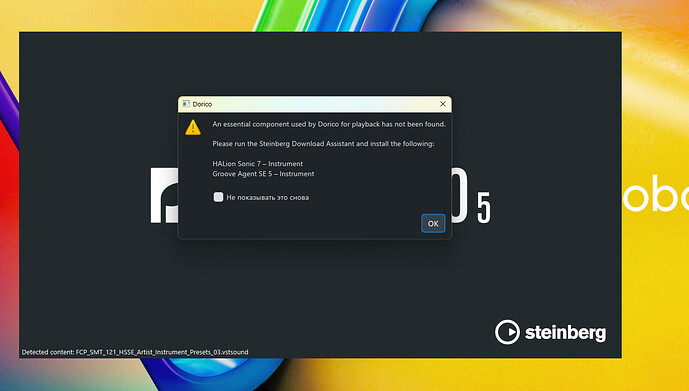The image size is (689, 391).
Task: Click the Не показывать это снова label text
Action: 268,197
